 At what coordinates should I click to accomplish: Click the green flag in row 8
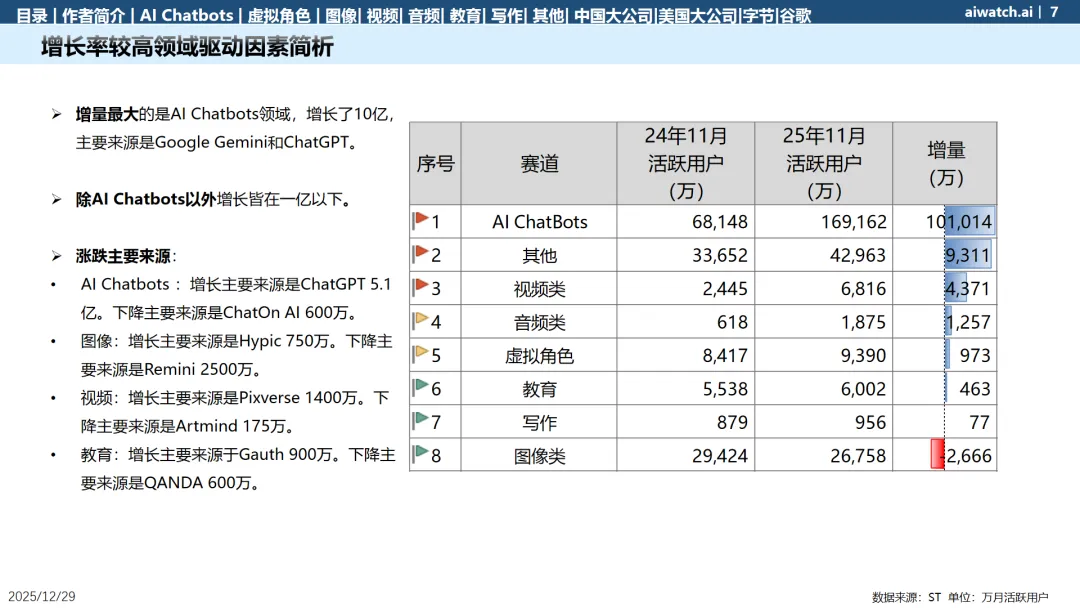[420, 454]
